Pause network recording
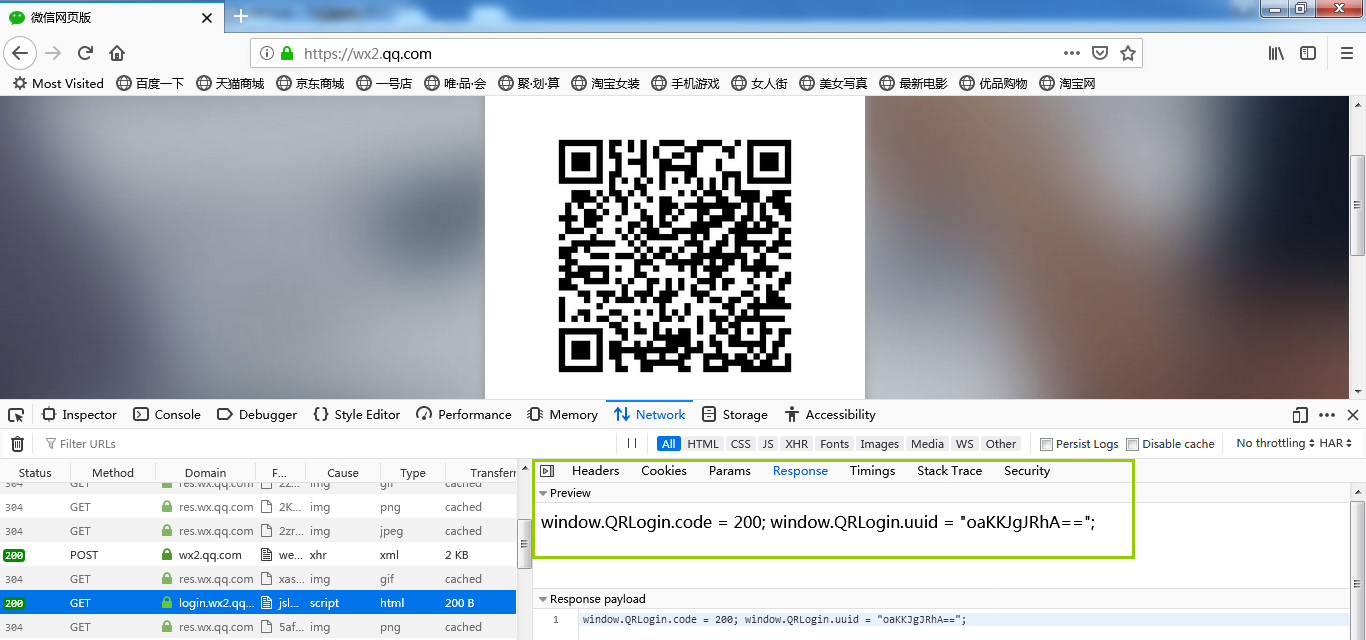This screenshot has width=1366, height=640. (x=631, y=443)
